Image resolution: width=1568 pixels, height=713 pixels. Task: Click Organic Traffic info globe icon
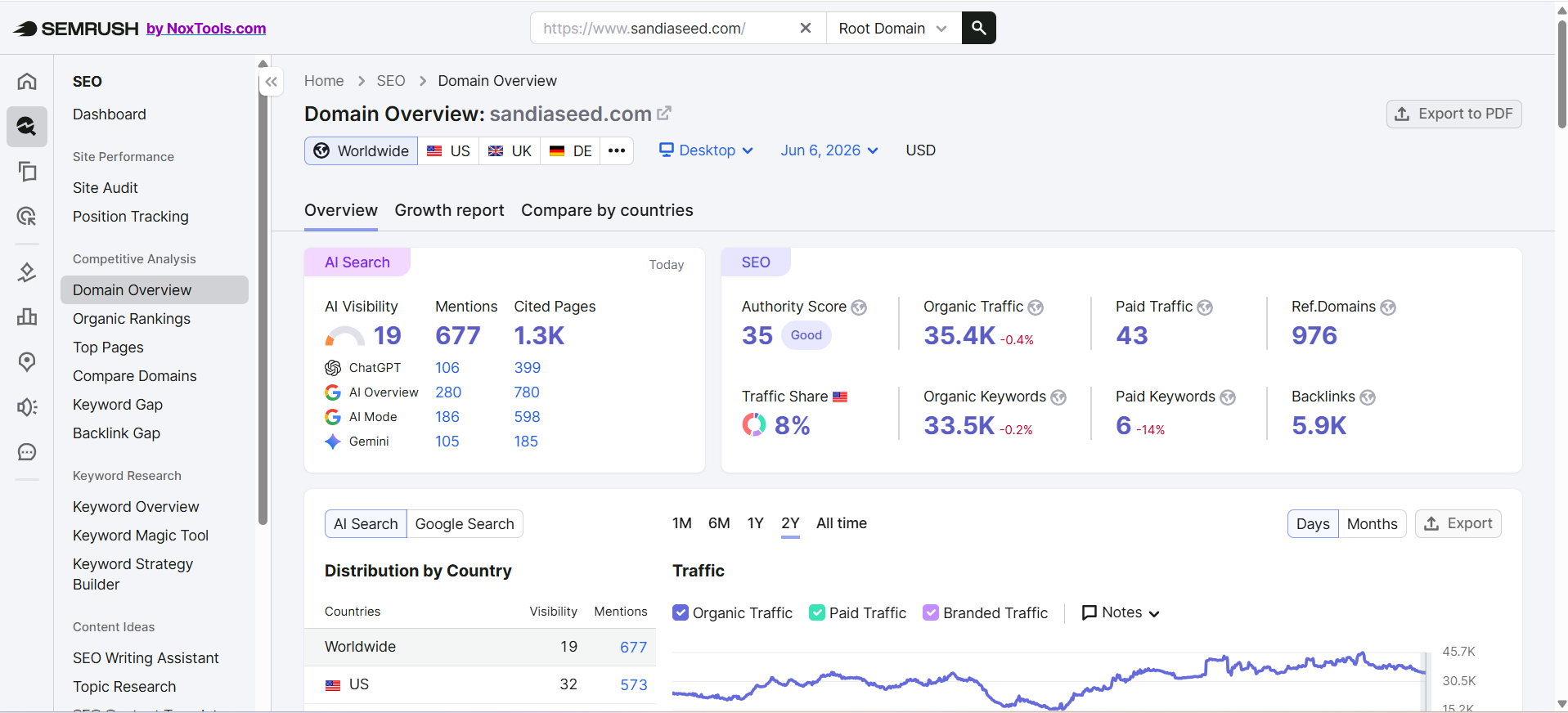(x=1036, y=307)
